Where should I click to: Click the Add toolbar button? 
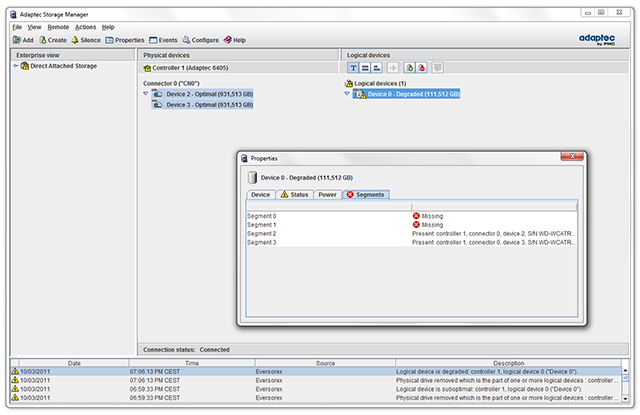click(23, 40)
